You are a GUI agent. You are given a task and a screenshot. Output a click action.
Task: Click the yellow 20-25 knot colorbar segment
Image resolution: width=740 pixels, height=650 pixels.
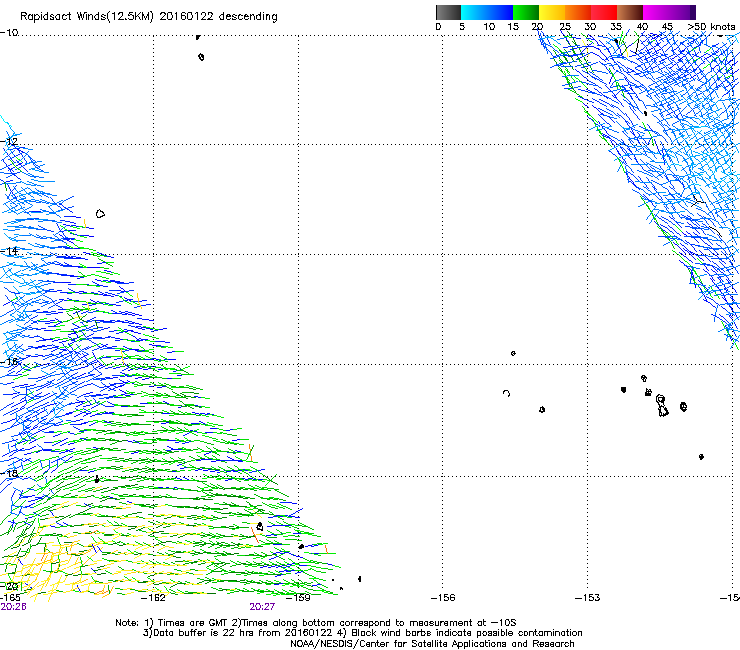pyautogui.click(x=552, y=12)
